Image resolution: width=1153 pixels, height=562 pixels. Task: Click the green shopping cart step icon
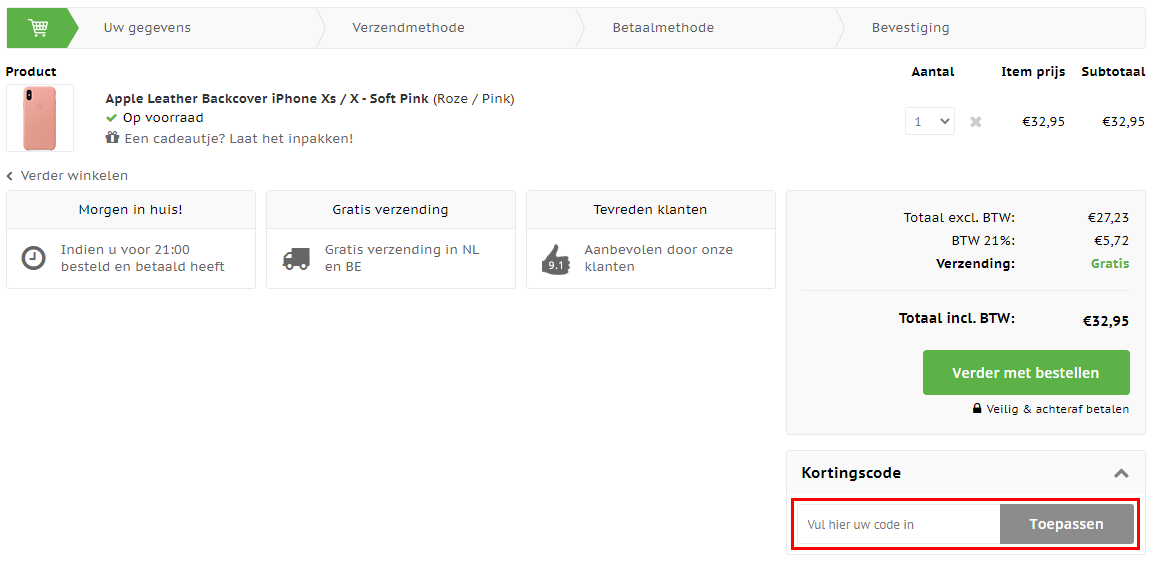[x=38, y=28]
